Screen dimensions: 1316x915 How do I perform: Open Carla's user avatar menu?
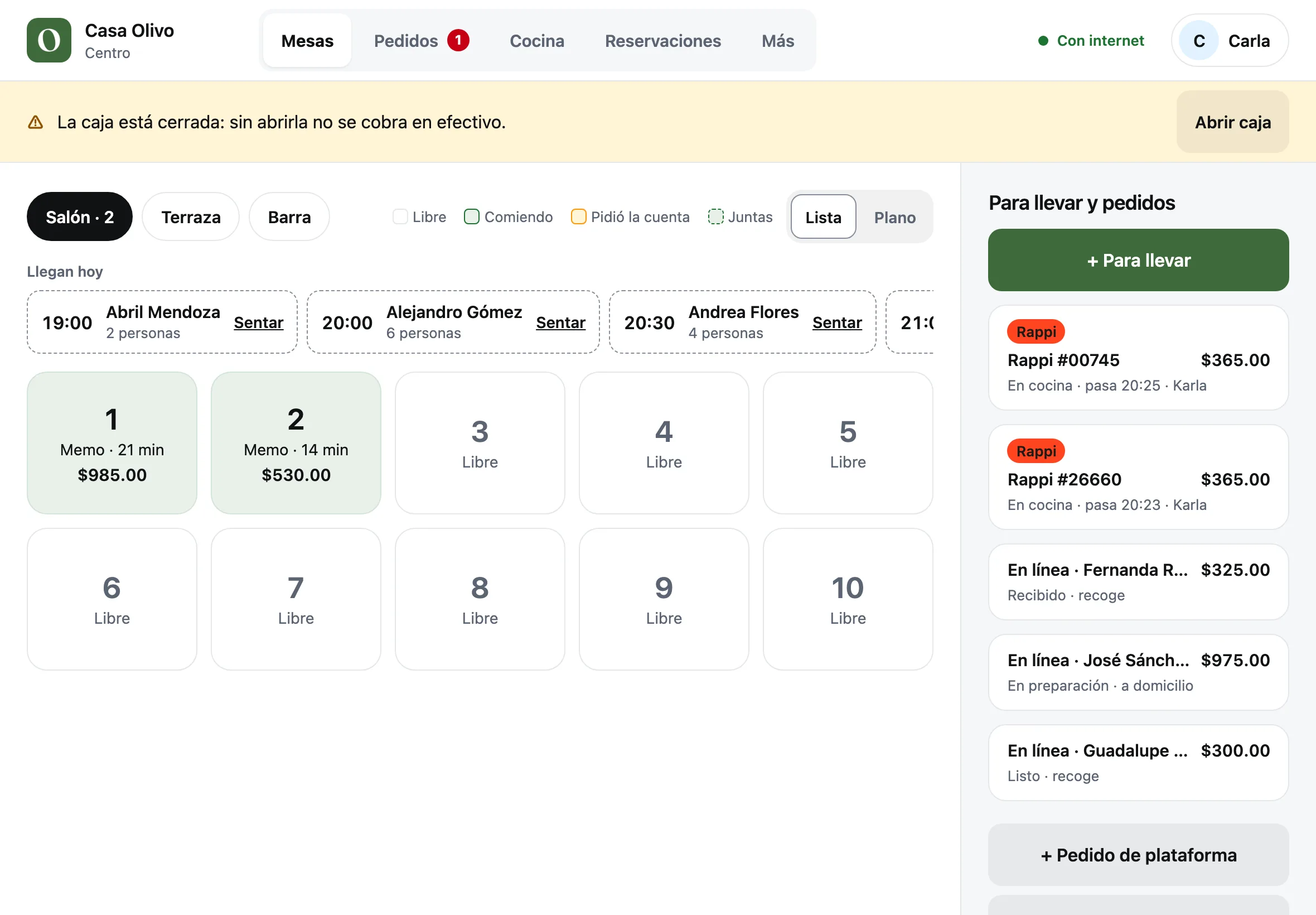[x=1230, y=41]
